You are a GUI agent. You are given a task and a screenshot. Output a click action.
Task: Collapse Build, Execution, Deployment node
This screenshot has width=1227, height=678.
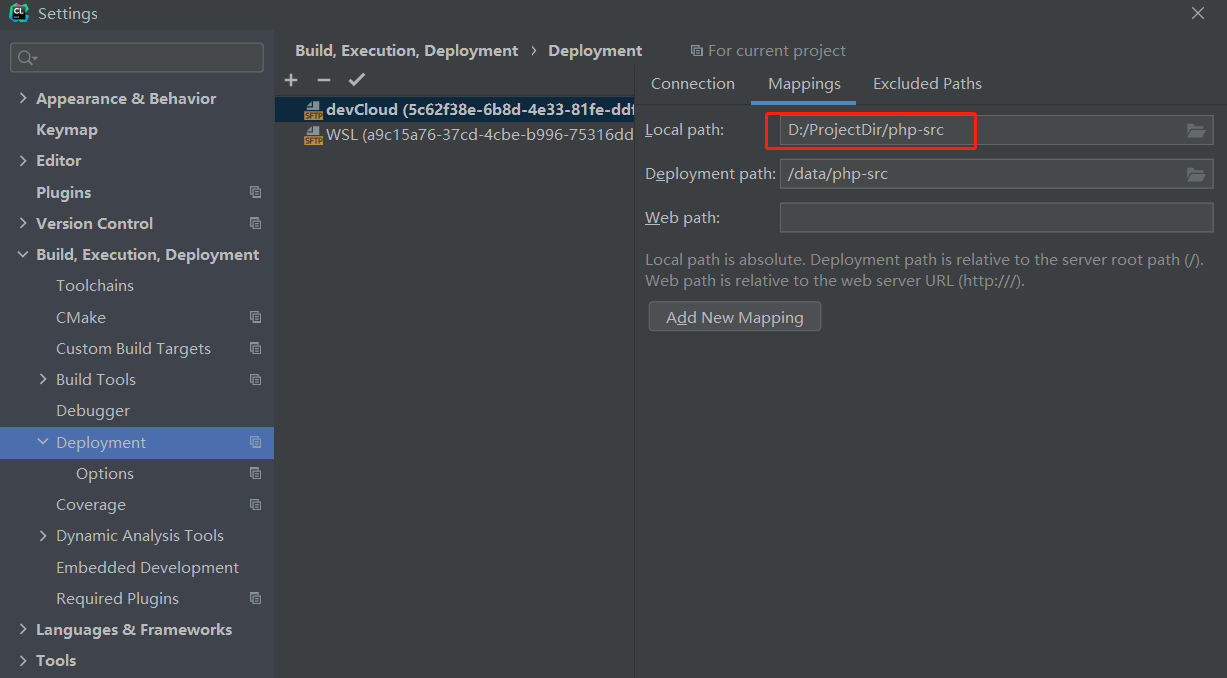(23, 255)
